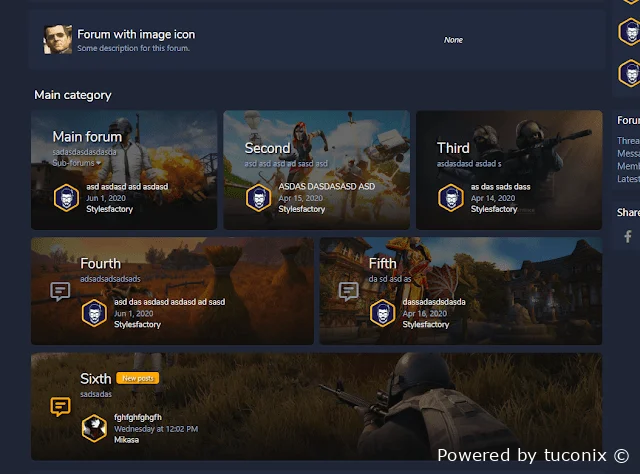Click the Mikasa username link
The image size is (640, 474).
(x=126, y=440)
